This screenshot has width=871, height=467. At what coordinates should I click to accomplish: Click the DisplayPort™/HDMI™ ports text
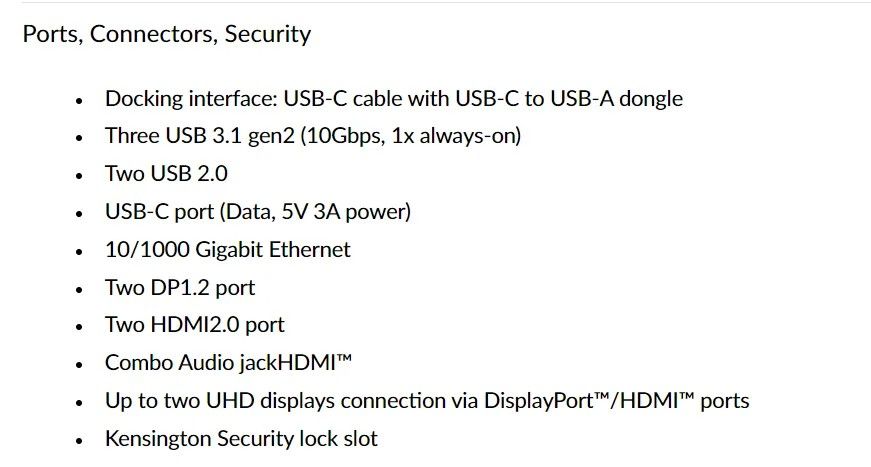pyautogui.click(x=617, y=401)
